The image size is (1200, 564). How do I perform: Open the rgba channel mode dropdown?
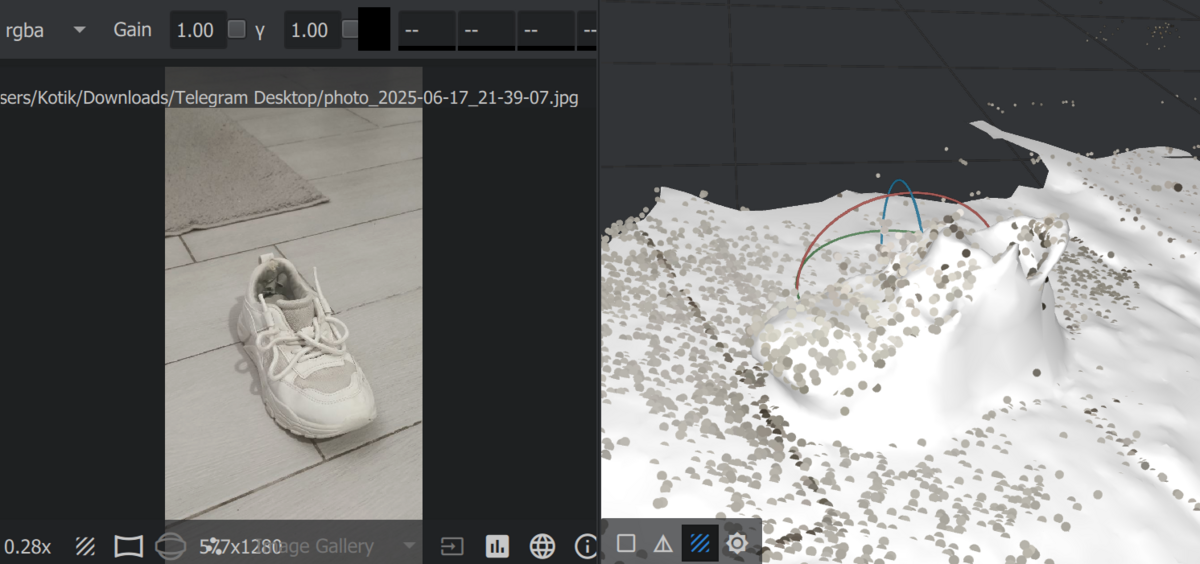(x=45, y=30)
